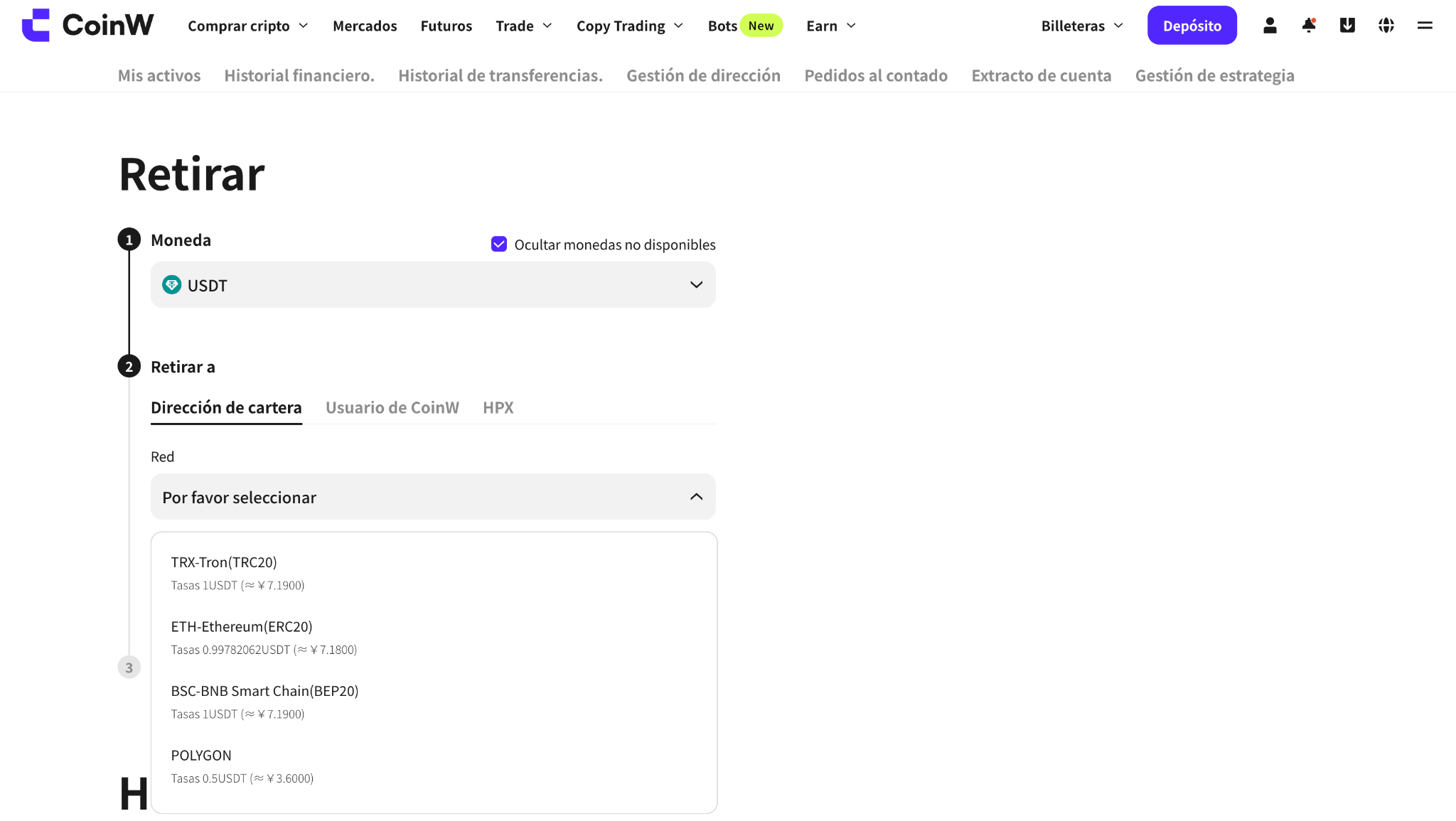Expand the Comprar cripto menu

[x=247, y=26]
